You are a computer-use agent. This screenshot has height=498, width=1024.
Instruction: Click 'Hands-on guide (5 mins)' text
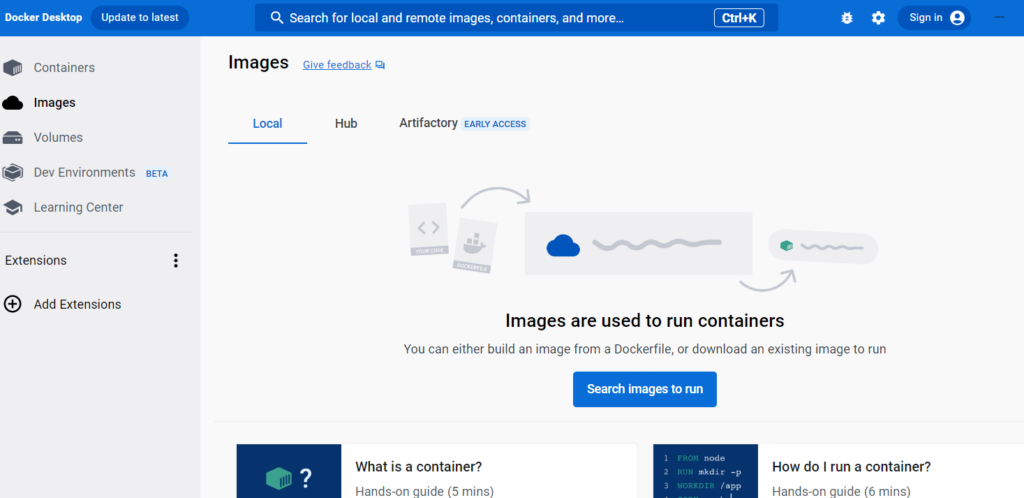tap(424, 491)
